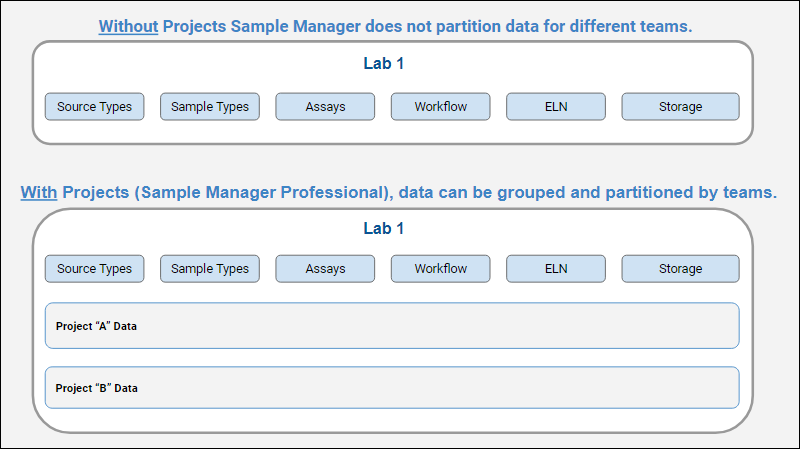
Task: Select the Project "B" Data panel
Action: (392, 388)
